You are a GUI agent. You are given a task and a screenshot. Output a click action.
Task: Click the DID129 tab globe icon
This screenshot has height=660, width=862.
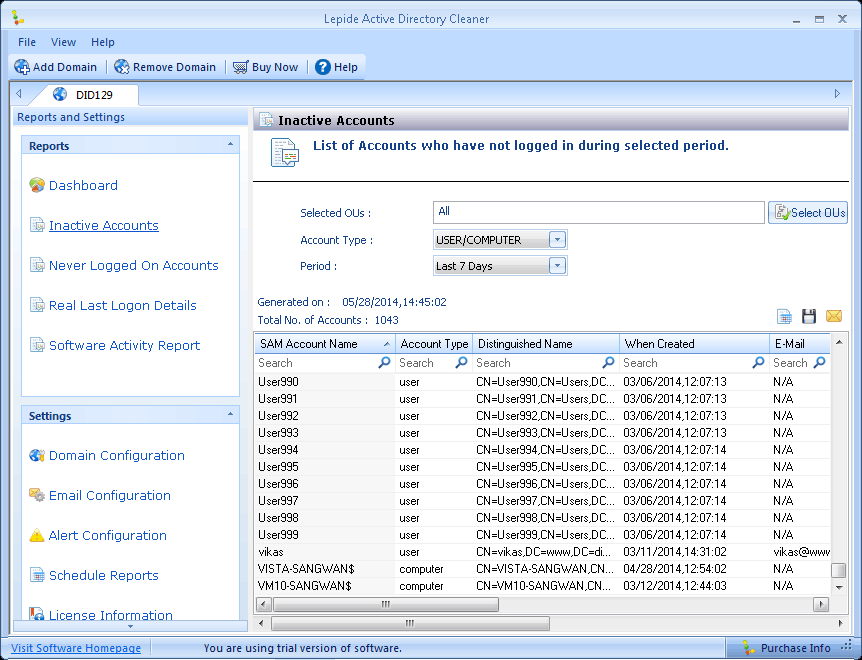click(60, 95)
